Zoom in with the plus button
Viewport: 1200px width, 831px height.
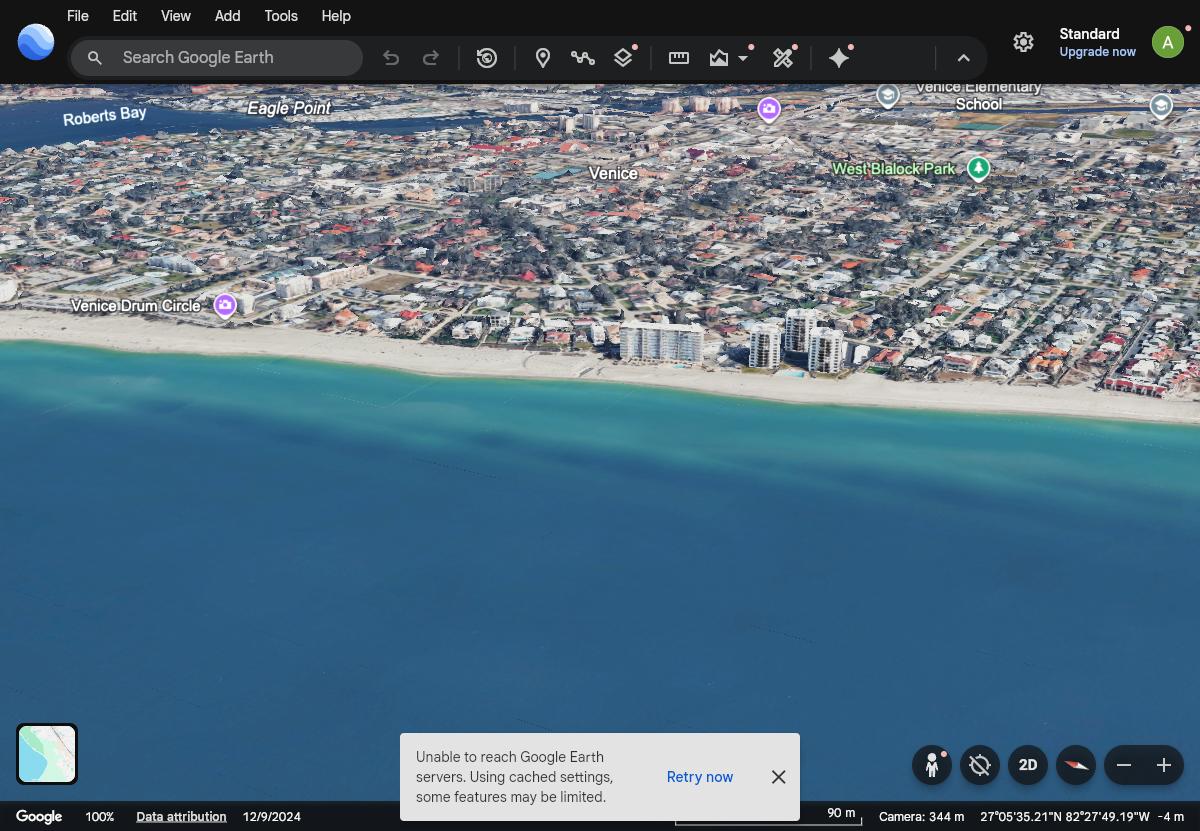1164,765
